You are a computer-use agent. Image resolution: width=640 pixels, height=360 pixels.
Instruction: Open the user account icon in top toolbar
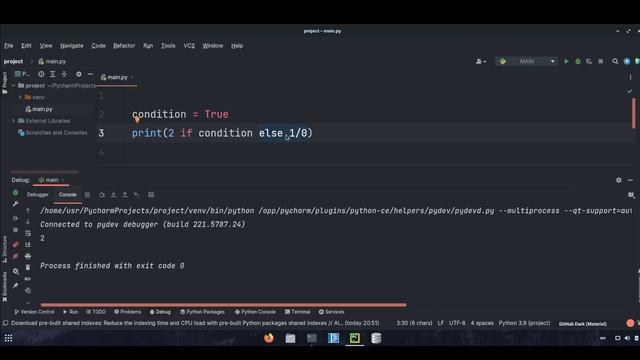tap(480, 61)
